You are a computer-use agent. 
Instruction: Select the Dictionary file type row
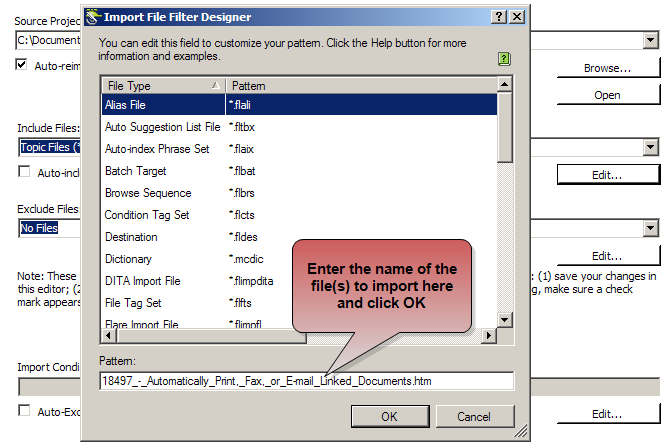point(128,259)
